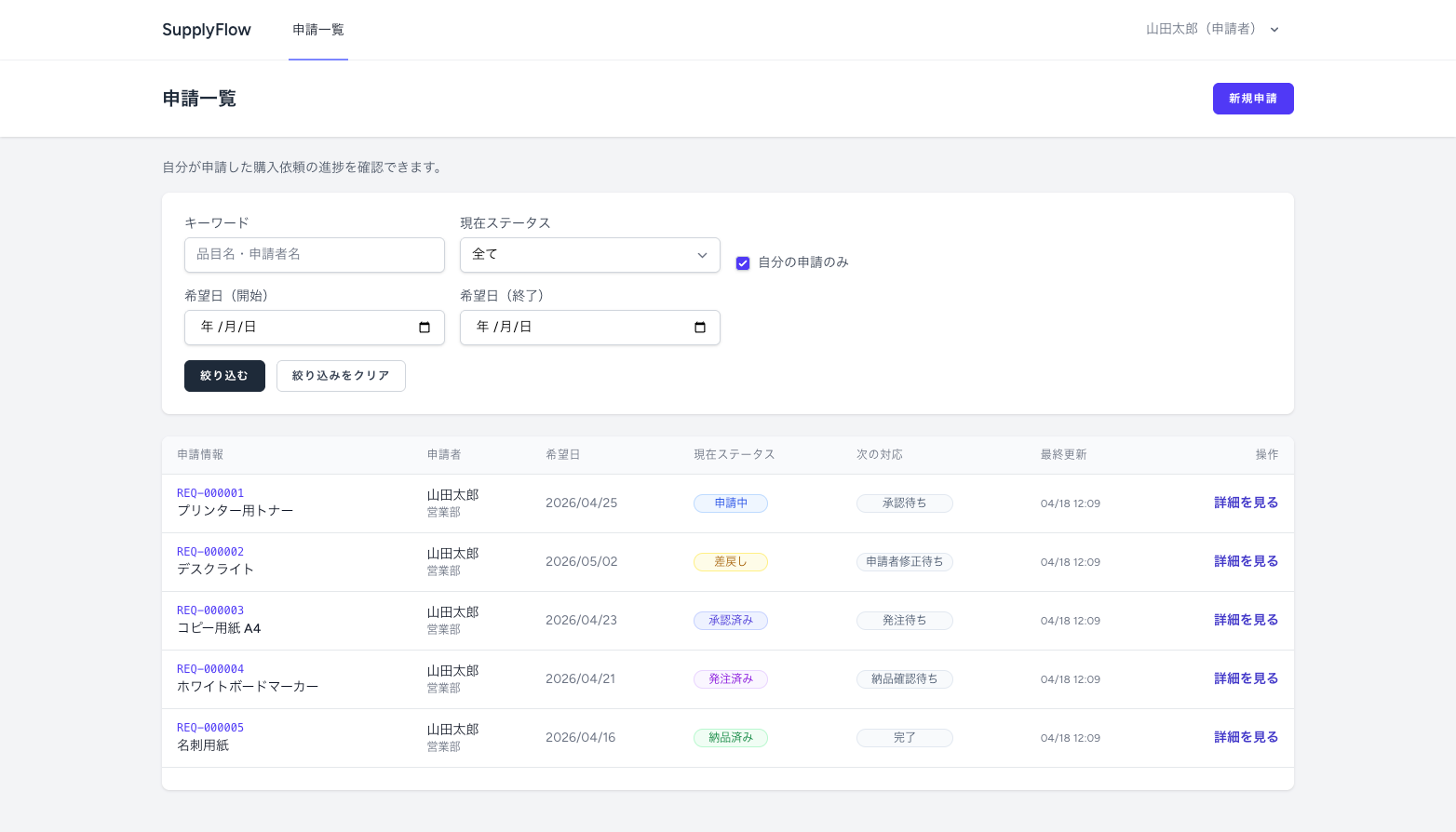Click item name コピー用紙 A4
The width and height of the screenshot is (1456, 832).
tap(219, 628)
